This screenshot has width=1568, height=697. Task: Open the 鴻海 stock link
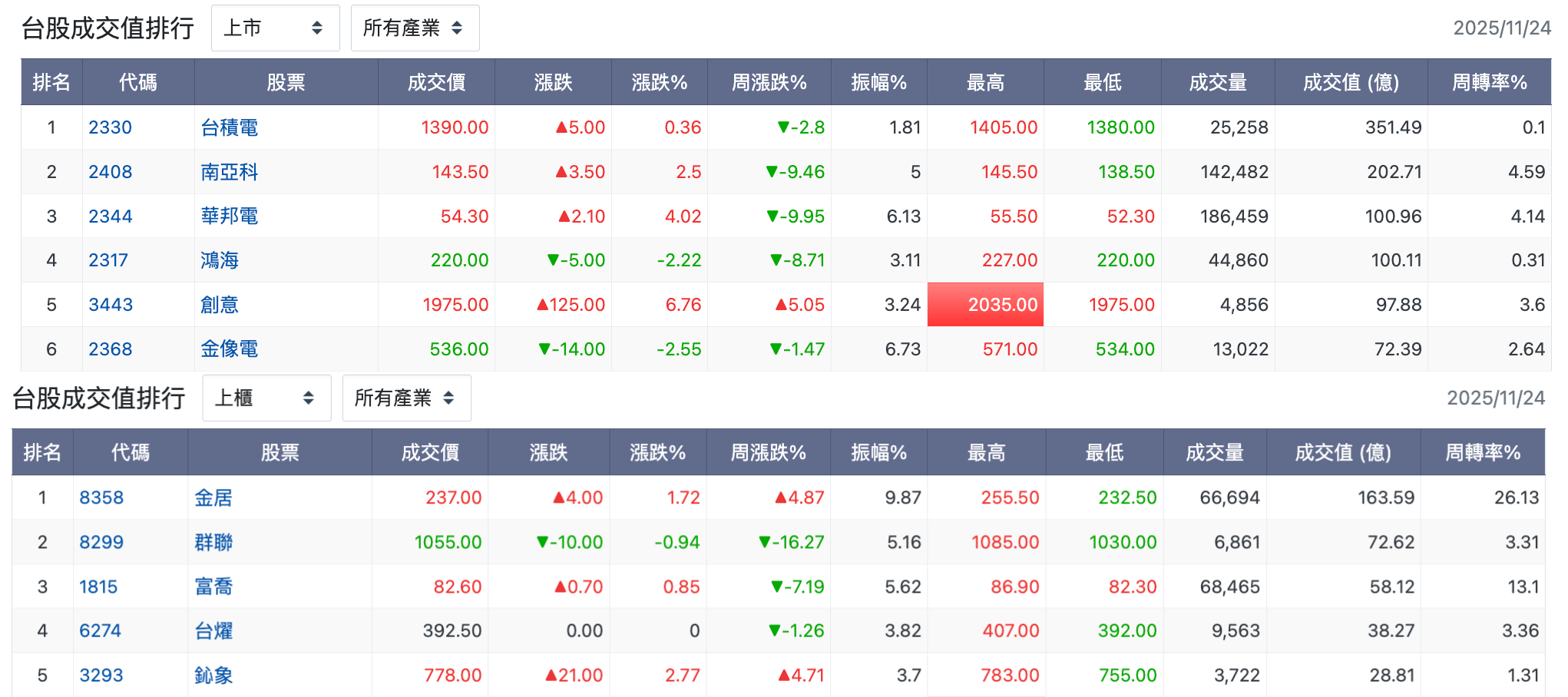(x=220, y=260)
